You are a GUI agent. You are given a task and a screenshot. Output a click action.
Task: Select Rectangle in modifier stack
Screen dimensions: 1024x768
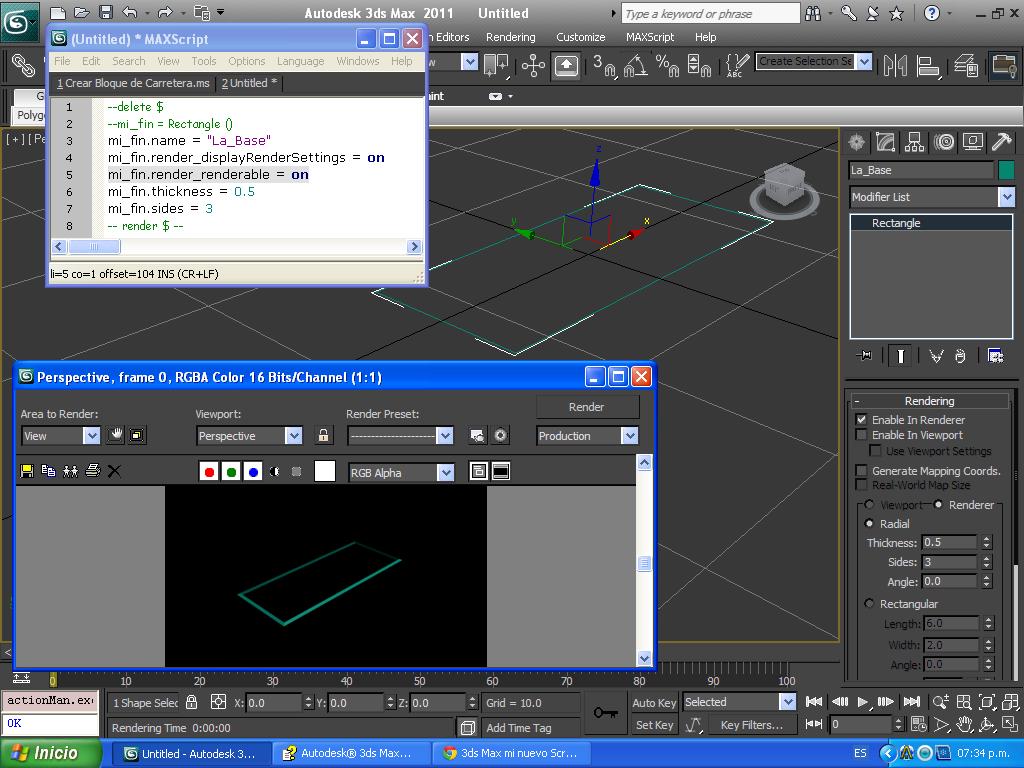click(x=931, y=223)
